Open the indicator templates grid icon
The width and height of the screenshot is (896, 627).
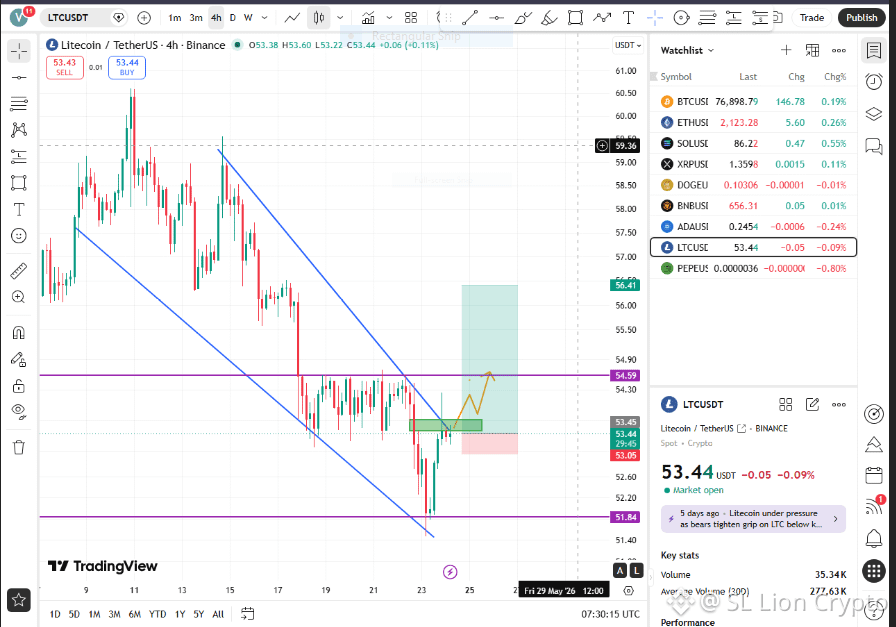[x=411, y=18]
